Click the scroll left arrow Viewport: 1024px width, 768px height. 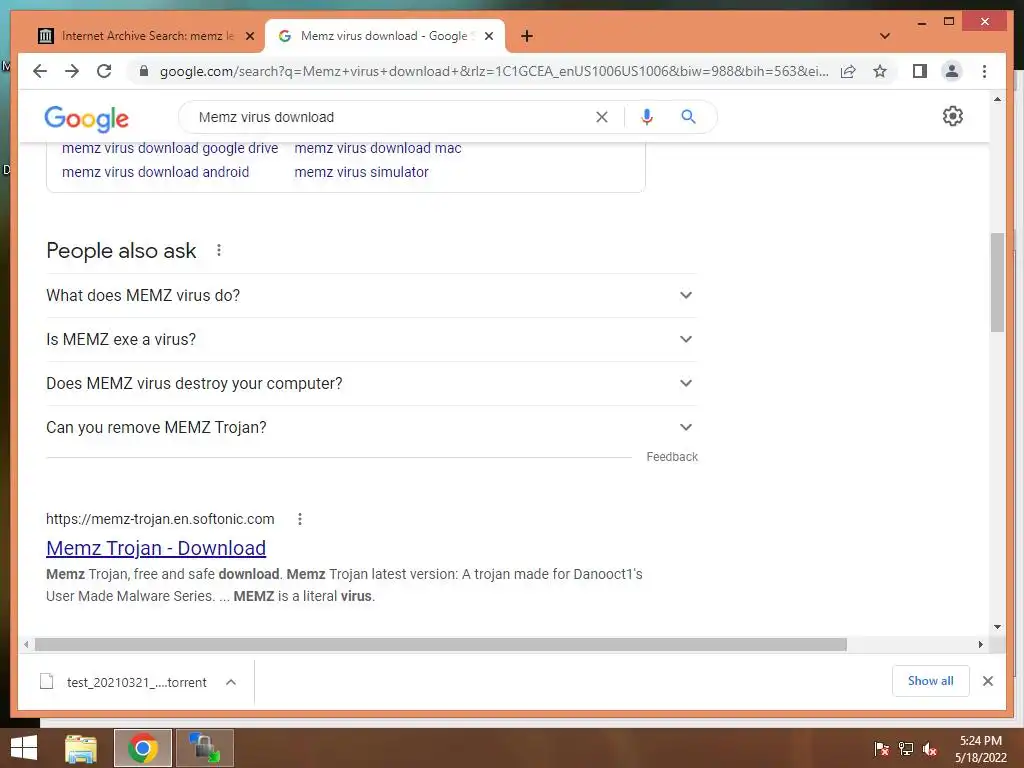(25, 645)
